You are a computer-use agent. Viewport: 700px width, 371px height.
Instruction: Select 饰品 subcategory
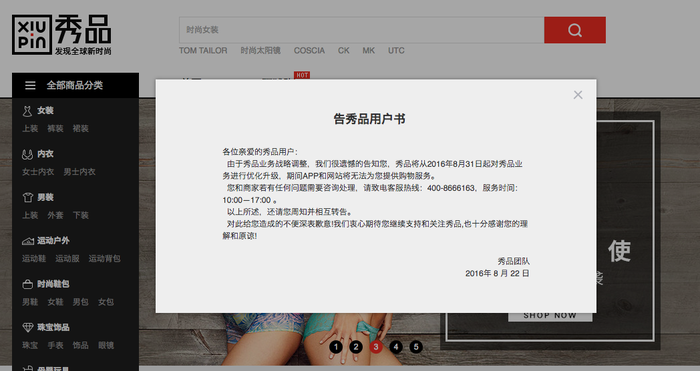pyautogui.click(x=80, y=346)
